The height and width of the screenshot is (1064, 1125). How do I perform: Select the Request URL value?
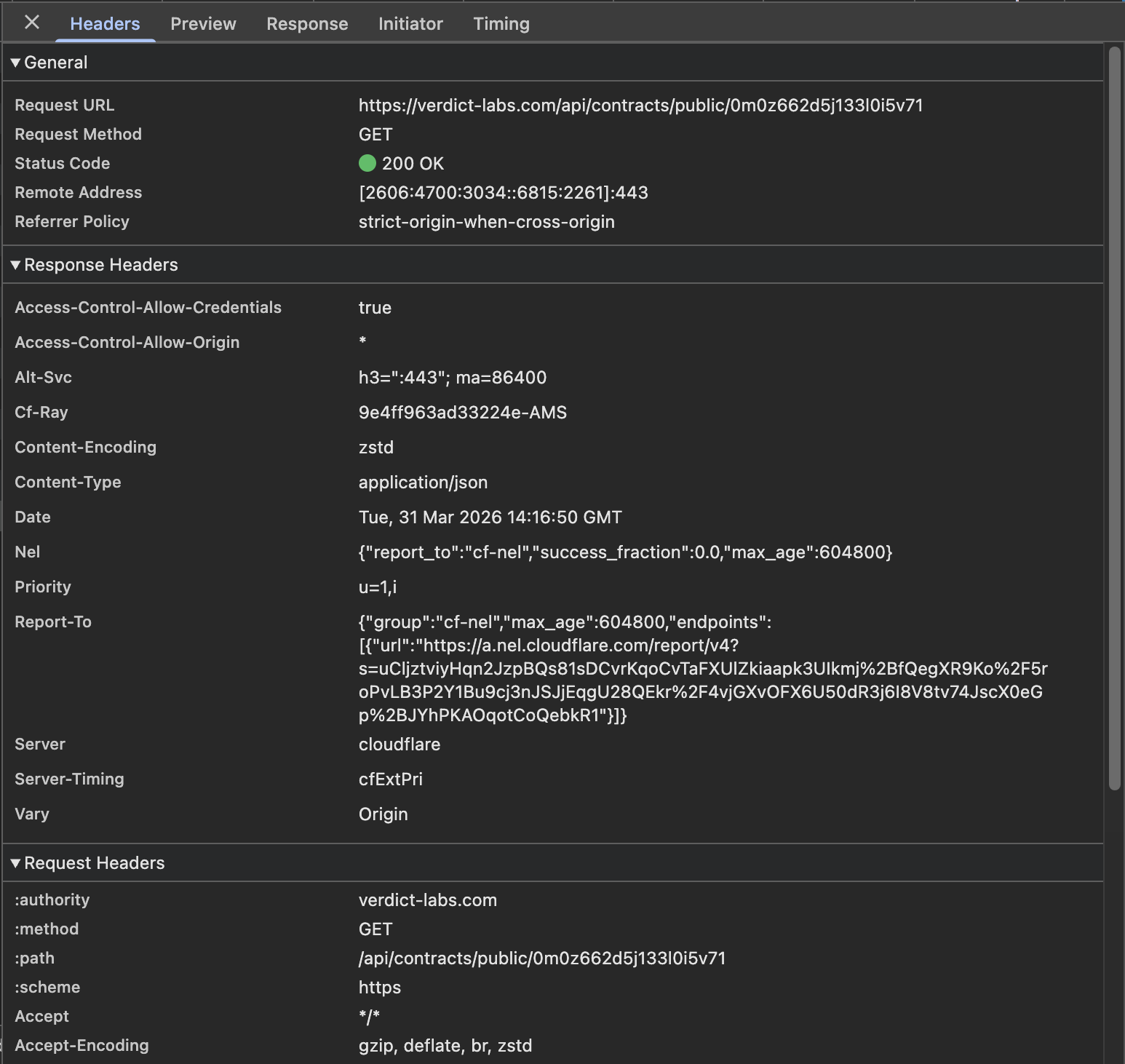pos(640,105)
